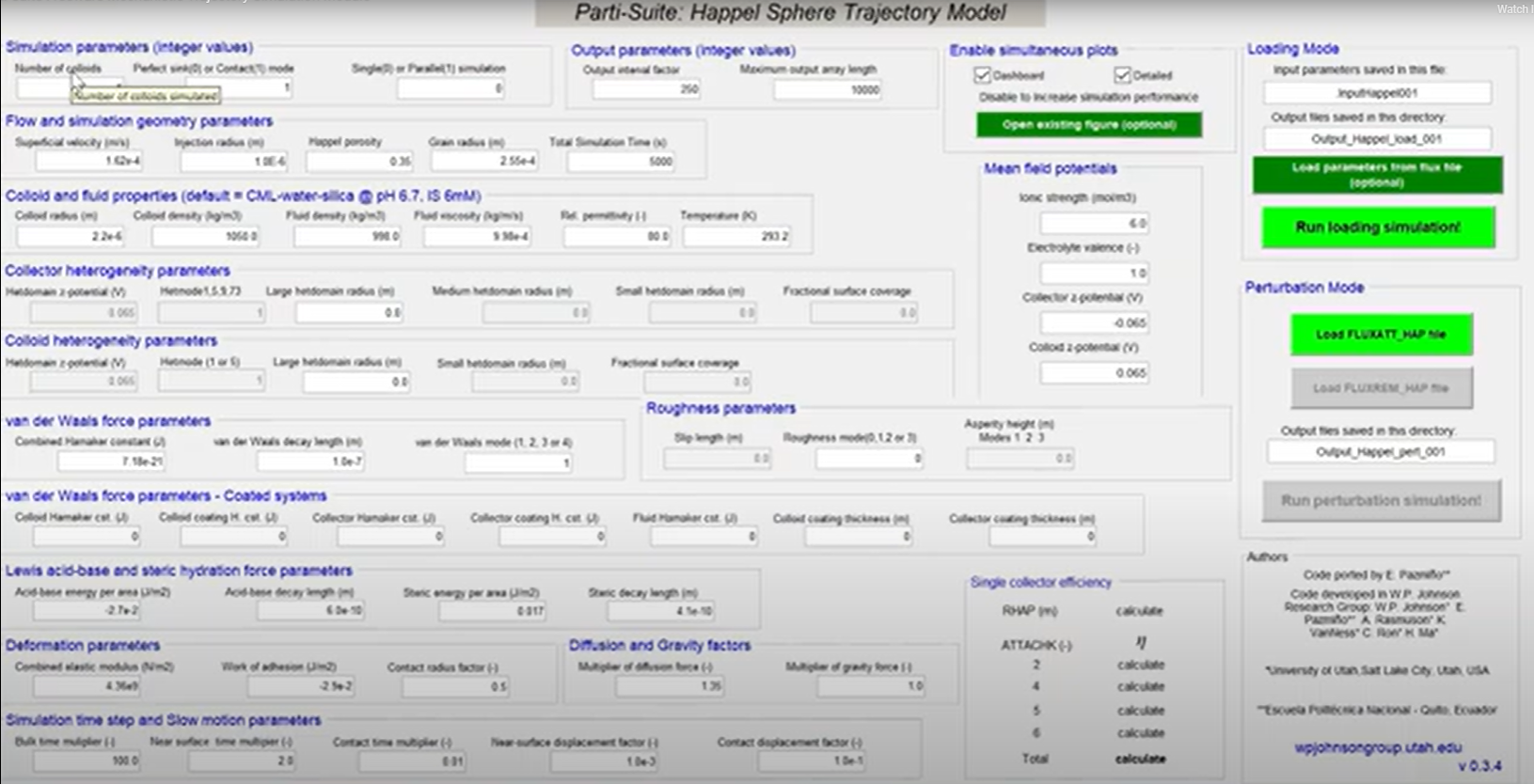The width and height of the screenshot is (1534, 784).
Task: Select the Acid-base decay length field
Action: click(311, 611)
